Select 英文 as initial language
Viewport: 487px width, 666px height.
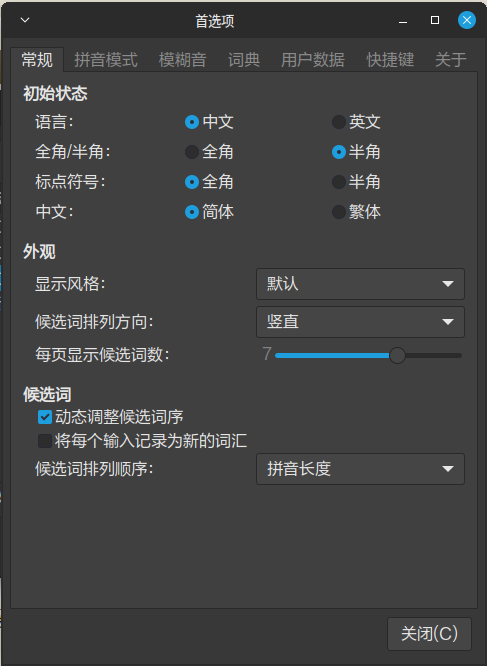tap(339, 122)
